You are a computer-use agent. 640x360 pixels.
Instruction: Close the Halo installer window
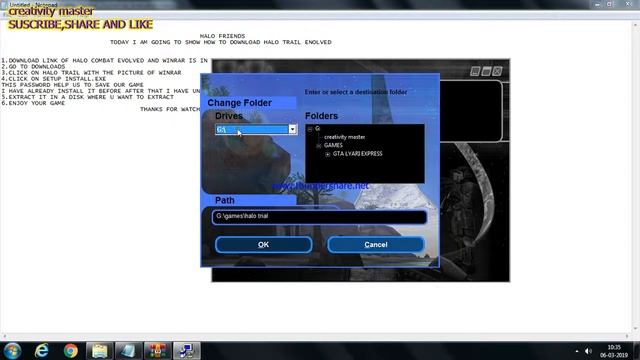(x=497, y=71)
